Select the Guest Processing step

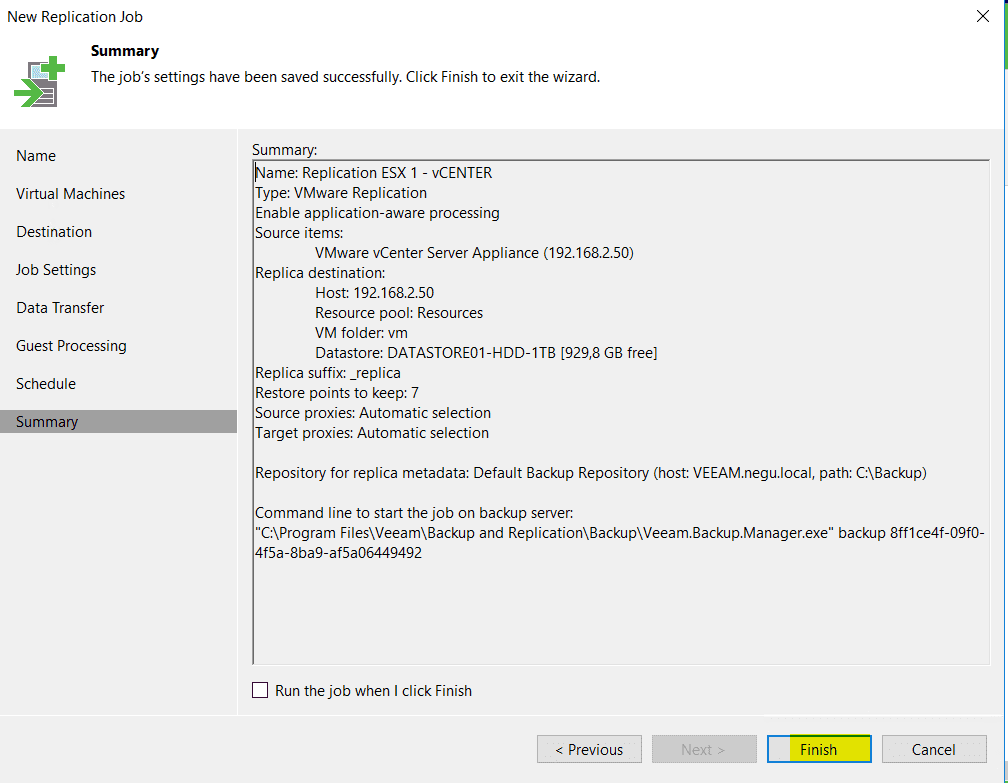pos(71,345)
